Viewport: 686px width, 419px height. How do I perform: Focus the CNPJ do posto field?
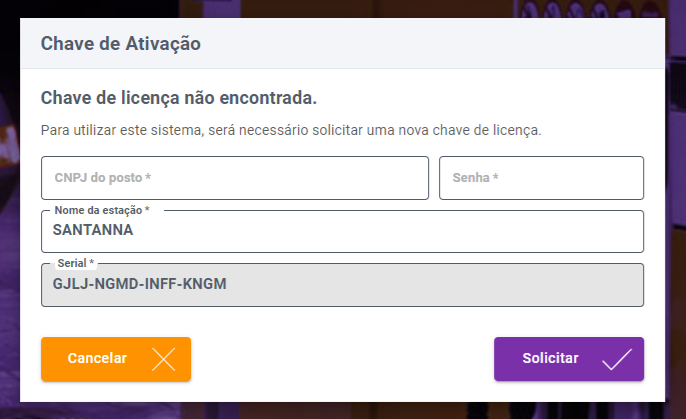pos(235,178)
